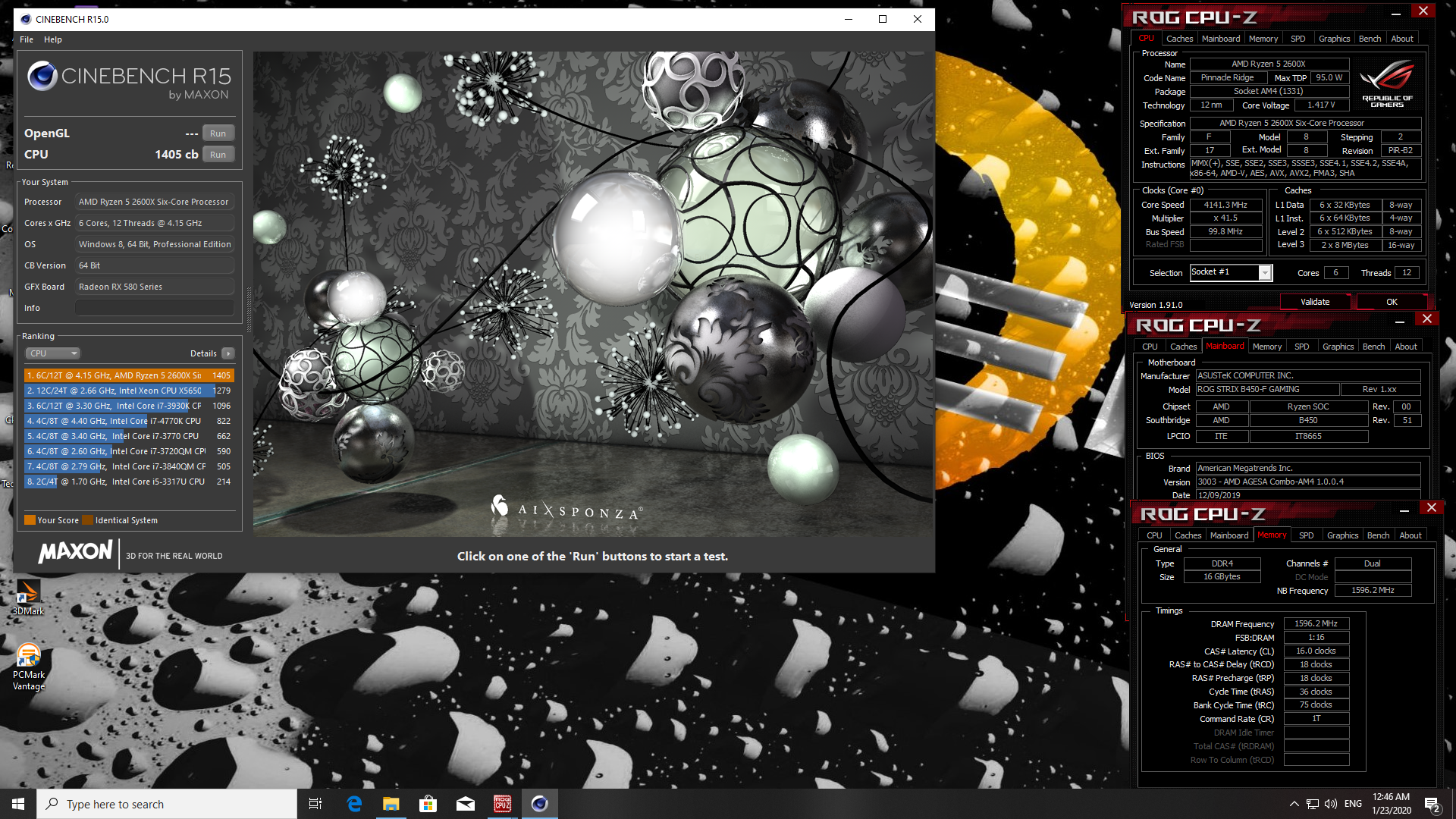Viewport: 1456px width, 819px height.
Task: Select the Intel Core i5-3317U ranking row
Action: pos(129,482)
